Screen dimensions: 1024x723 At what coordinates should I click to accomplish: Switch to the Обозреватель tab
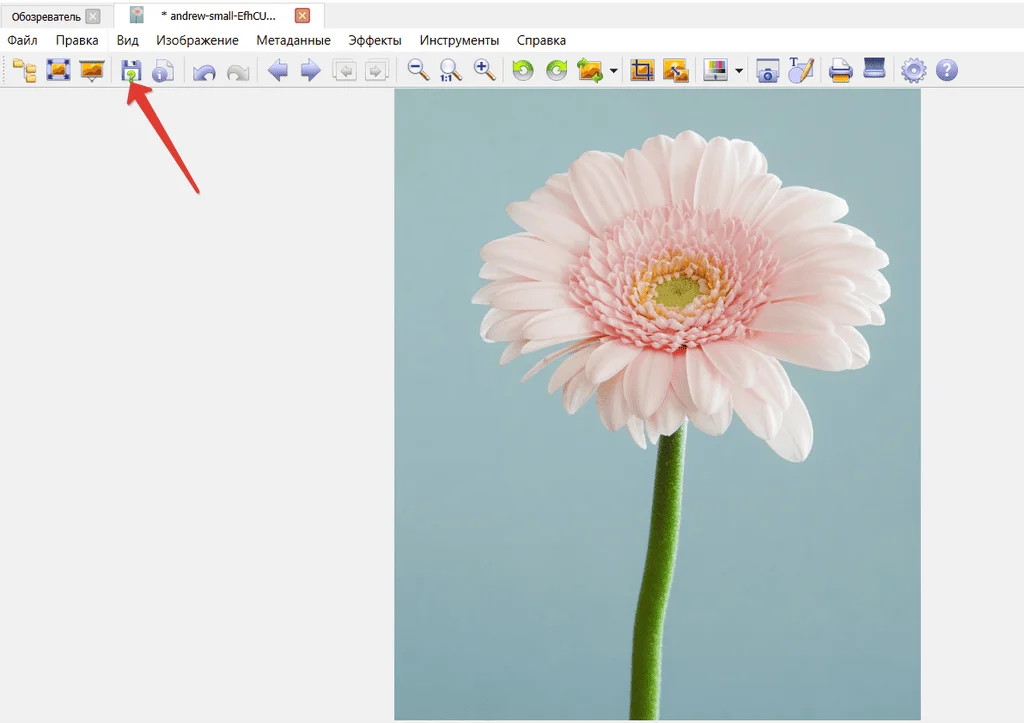[x=46, y=16]
